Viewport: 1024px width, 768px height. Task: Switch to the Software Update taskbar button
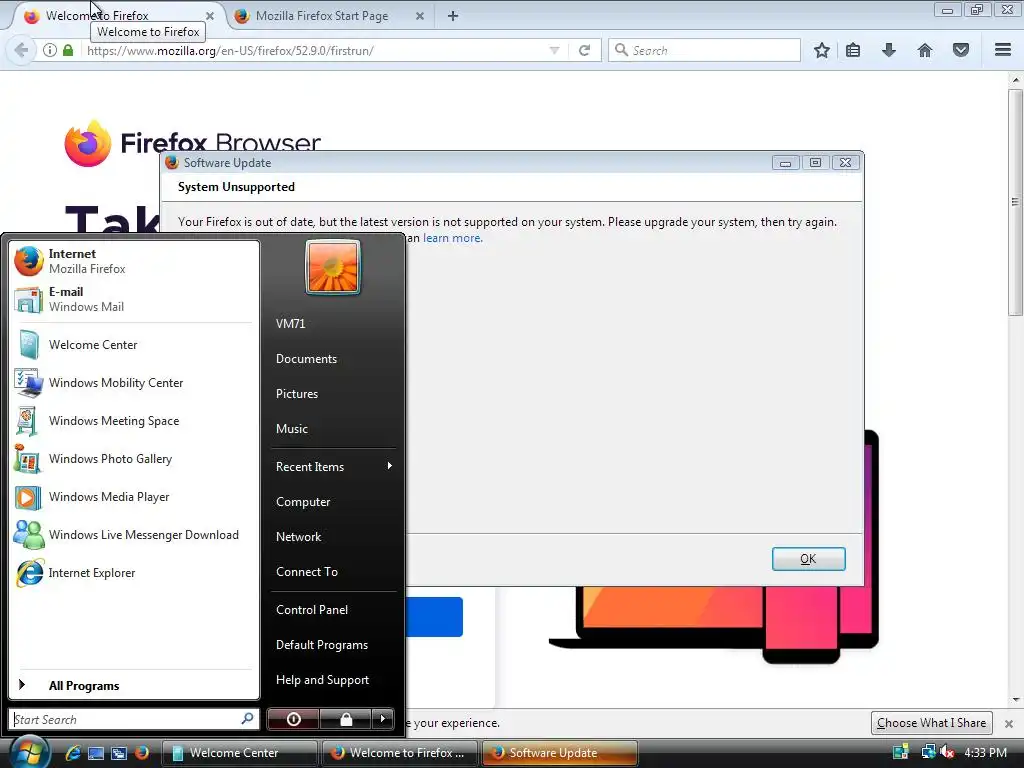click(x=559, y=753)
